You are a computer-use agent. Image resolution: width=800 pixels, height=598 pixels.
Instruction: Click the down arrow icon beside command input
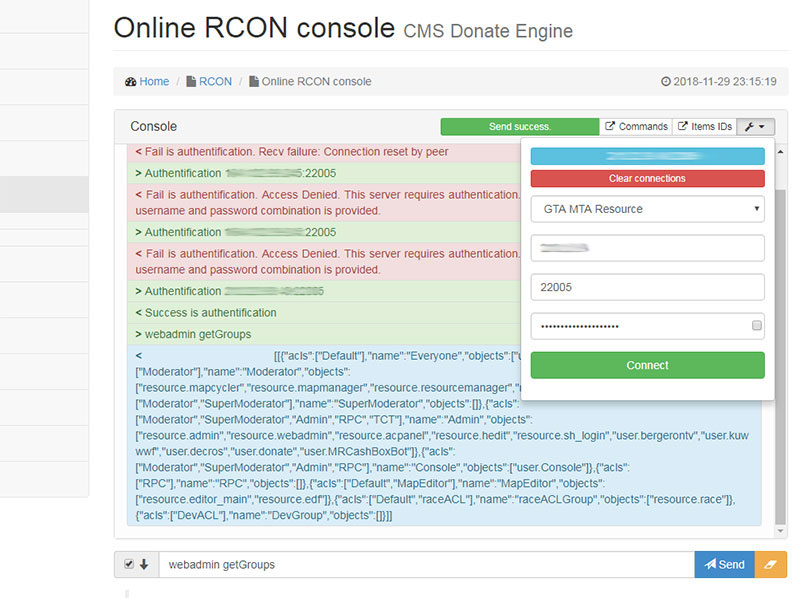coord(143,564)
